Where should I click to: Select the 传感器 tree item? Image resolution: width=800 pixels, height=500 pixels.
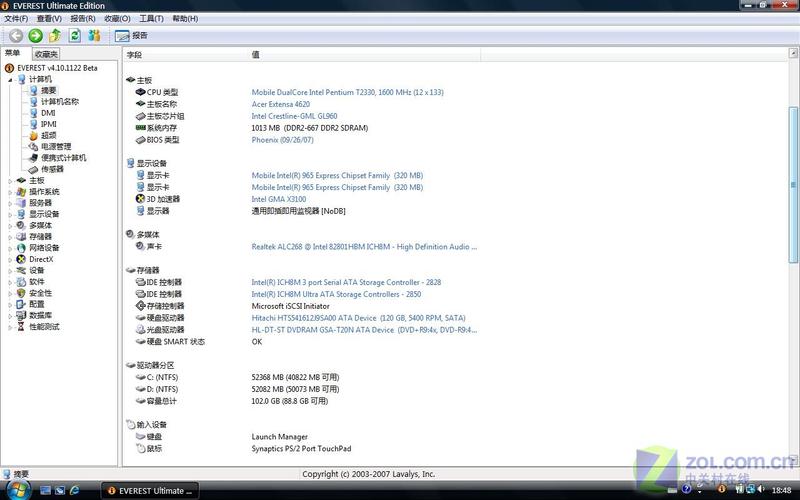(x=52, y=169)
